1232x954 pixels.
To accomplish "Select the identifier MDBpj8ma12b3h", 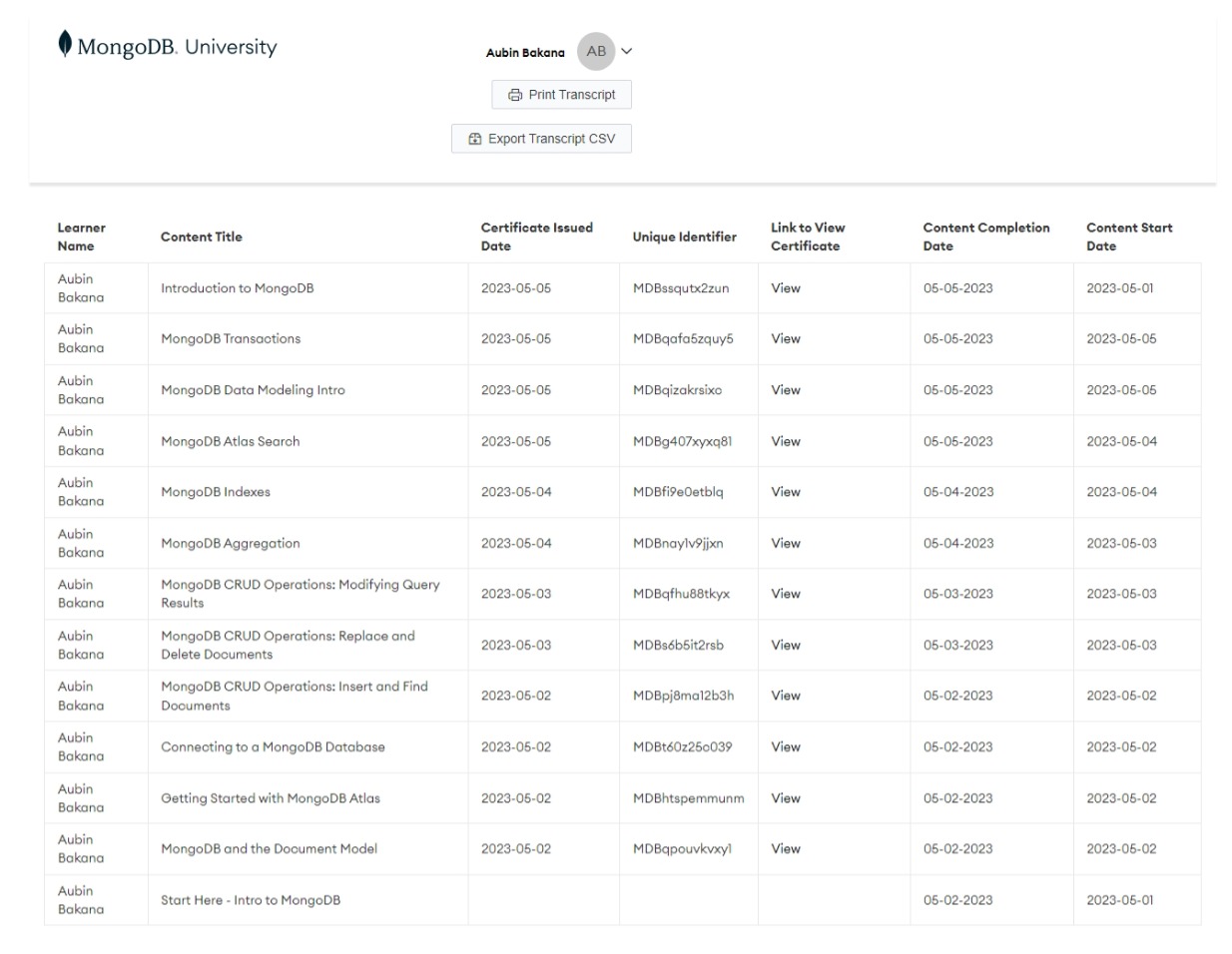I will (x=683, y=696).
